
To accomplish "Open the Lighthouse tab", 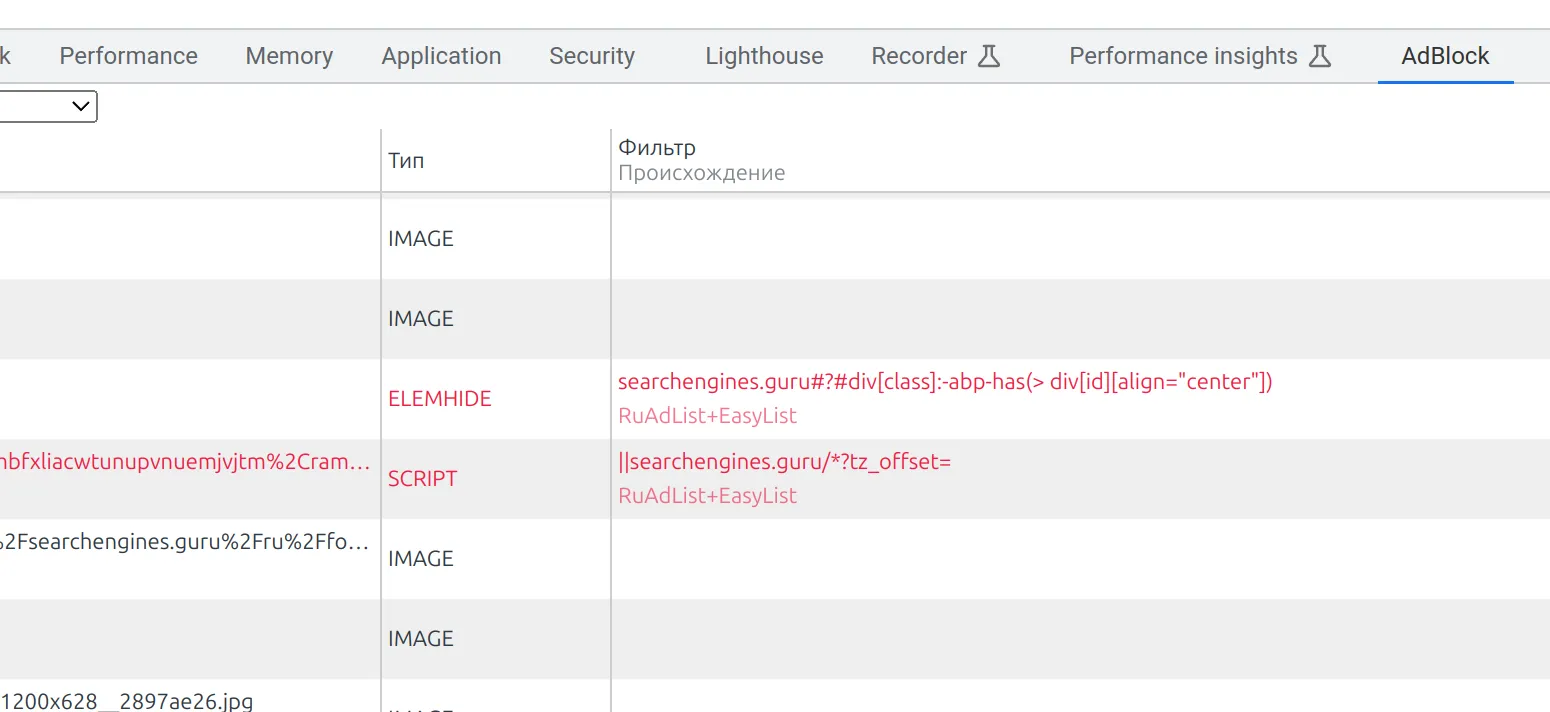I will coord(764,56).
